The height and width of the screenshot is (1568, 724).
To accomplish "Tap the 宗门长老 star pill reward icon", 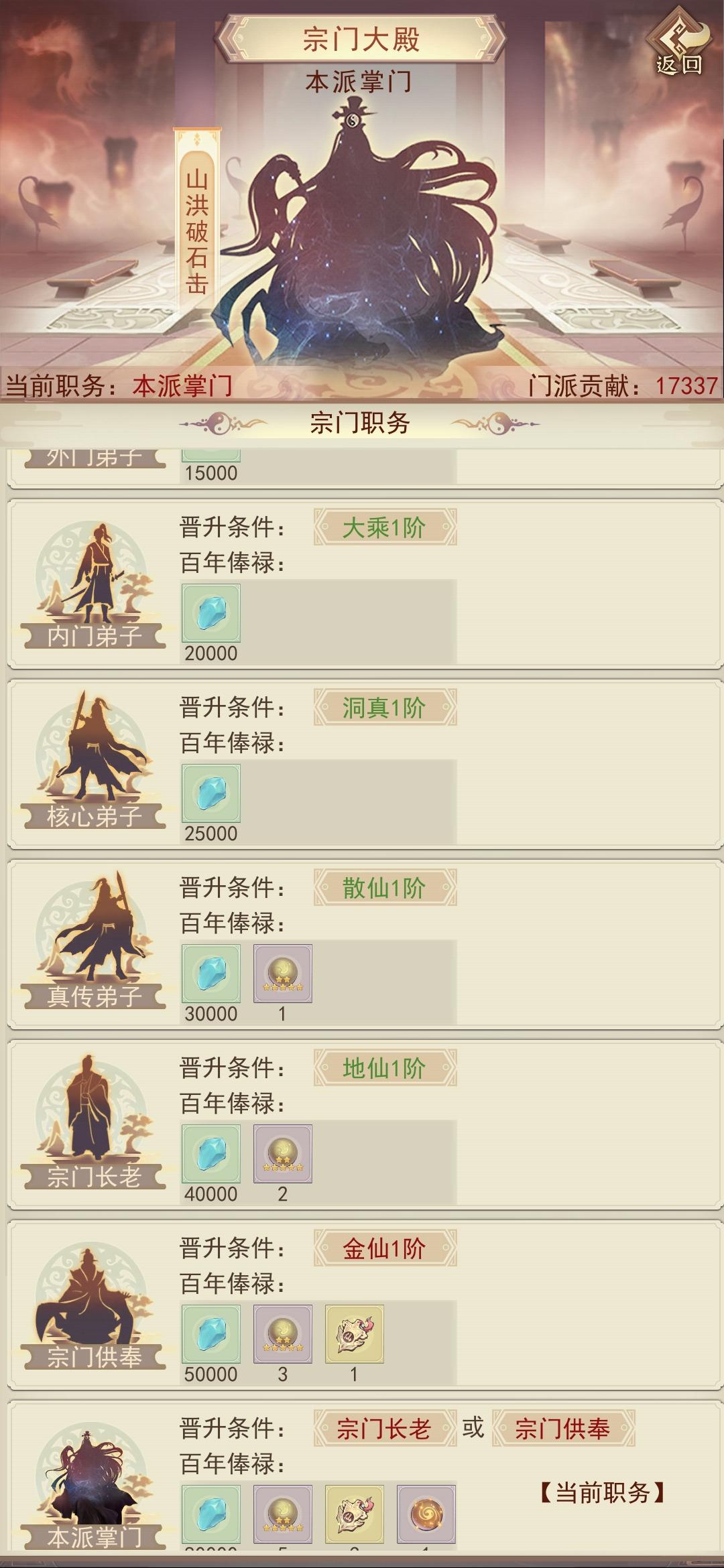I will pos(283,1154).
